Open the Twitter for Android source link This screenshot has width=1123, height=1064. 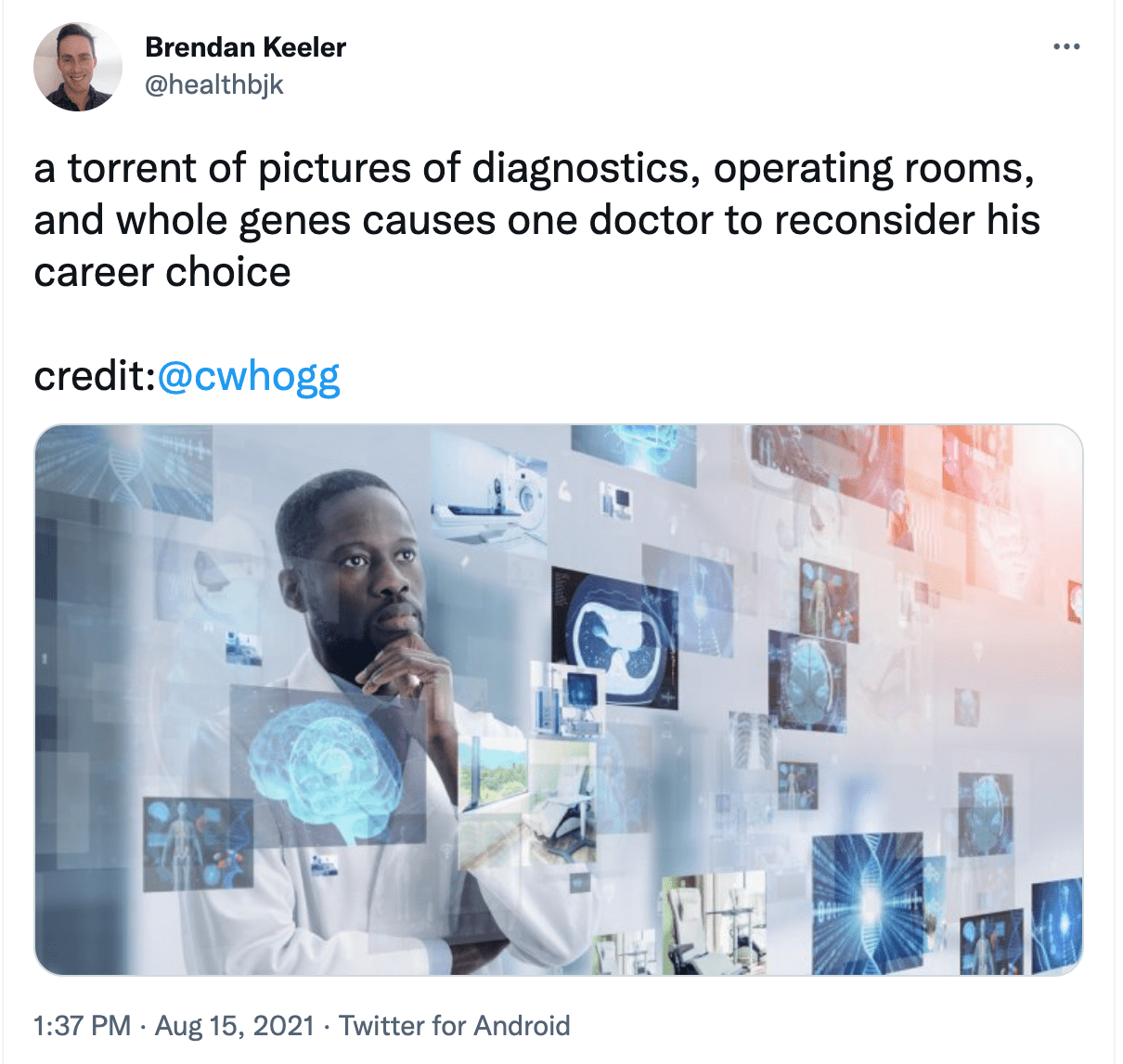(454, 1026)
